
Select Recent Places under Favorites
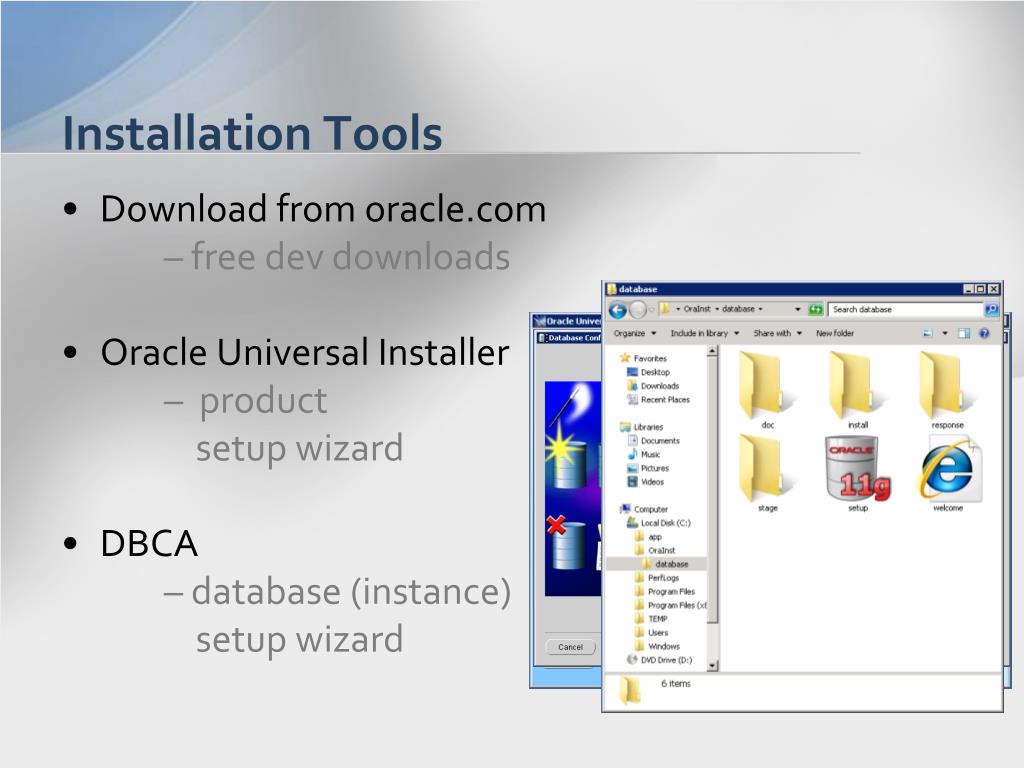(x=658, y=400)
